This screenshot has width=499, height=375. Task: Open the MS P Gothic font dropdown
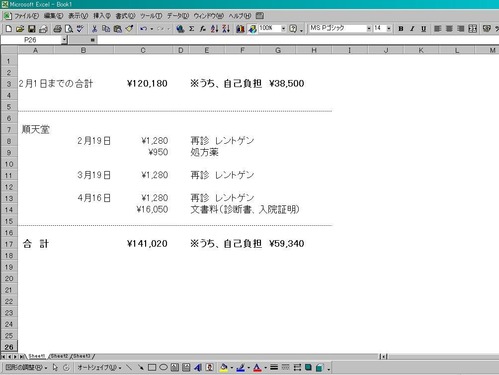click(369, 29)
